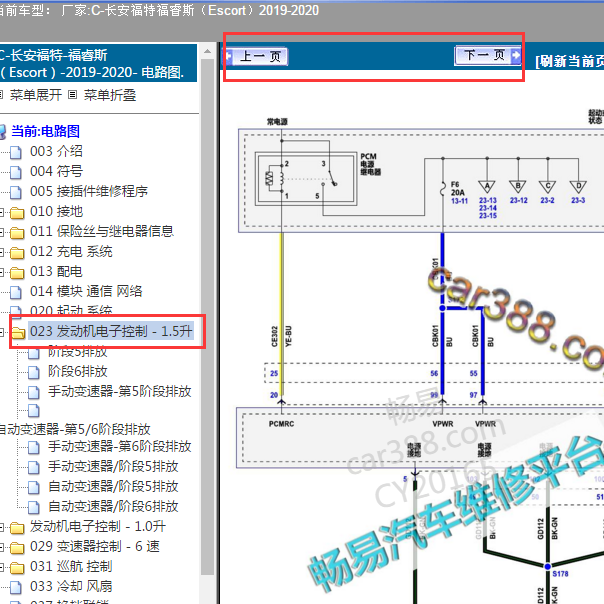Collapse the 023 发动机电子控制 tree node

click(x=2, y=332)
